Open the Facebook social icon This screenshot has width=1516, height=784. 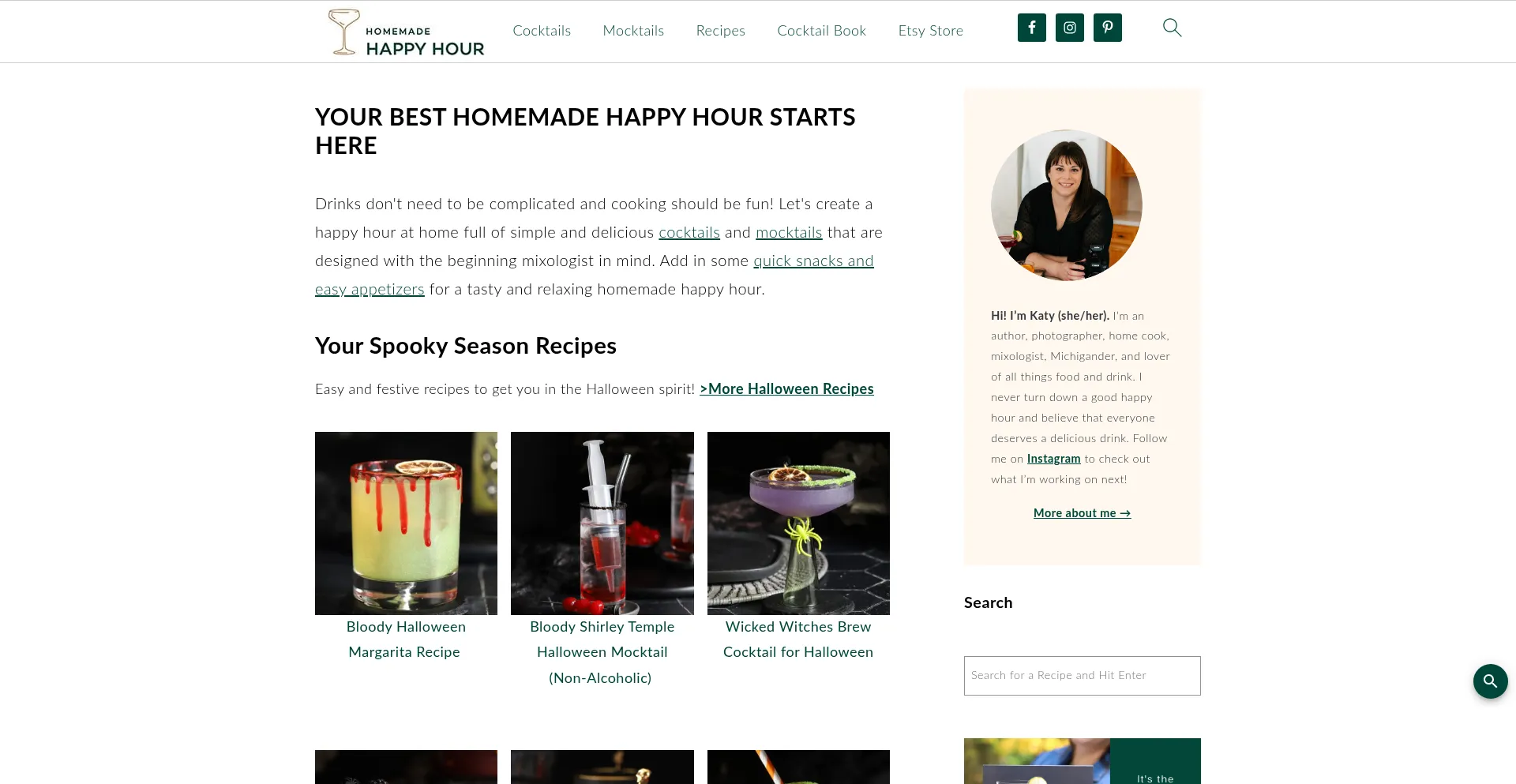tap(1031, 28)
